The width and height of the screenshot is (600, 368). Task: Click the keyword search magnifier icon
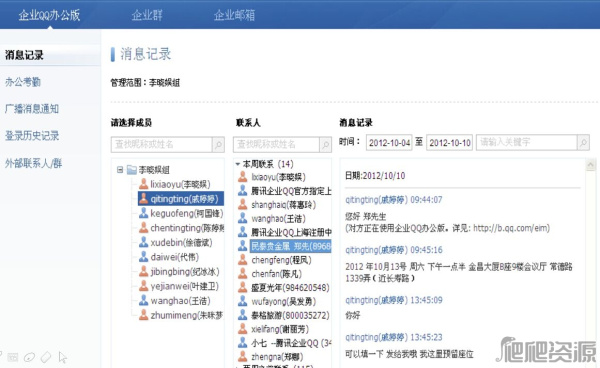pos(583,143)
